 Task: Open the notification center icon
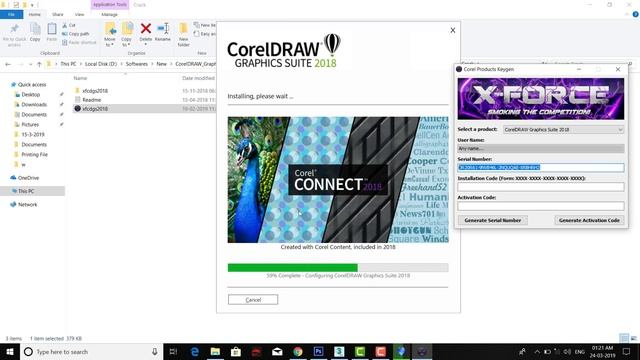coord(627,351)
